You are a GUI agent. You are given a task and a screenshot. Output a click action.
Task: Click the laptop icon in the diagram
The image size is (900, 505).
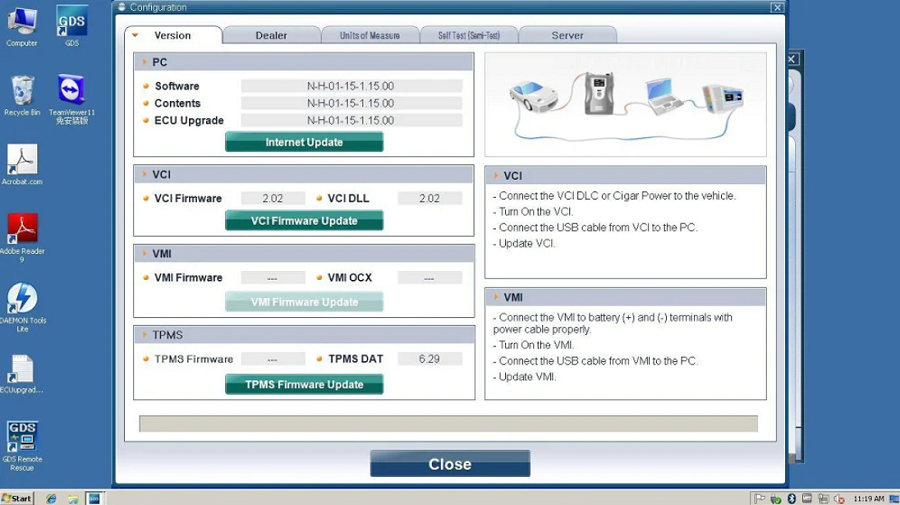tap(664, 96)
